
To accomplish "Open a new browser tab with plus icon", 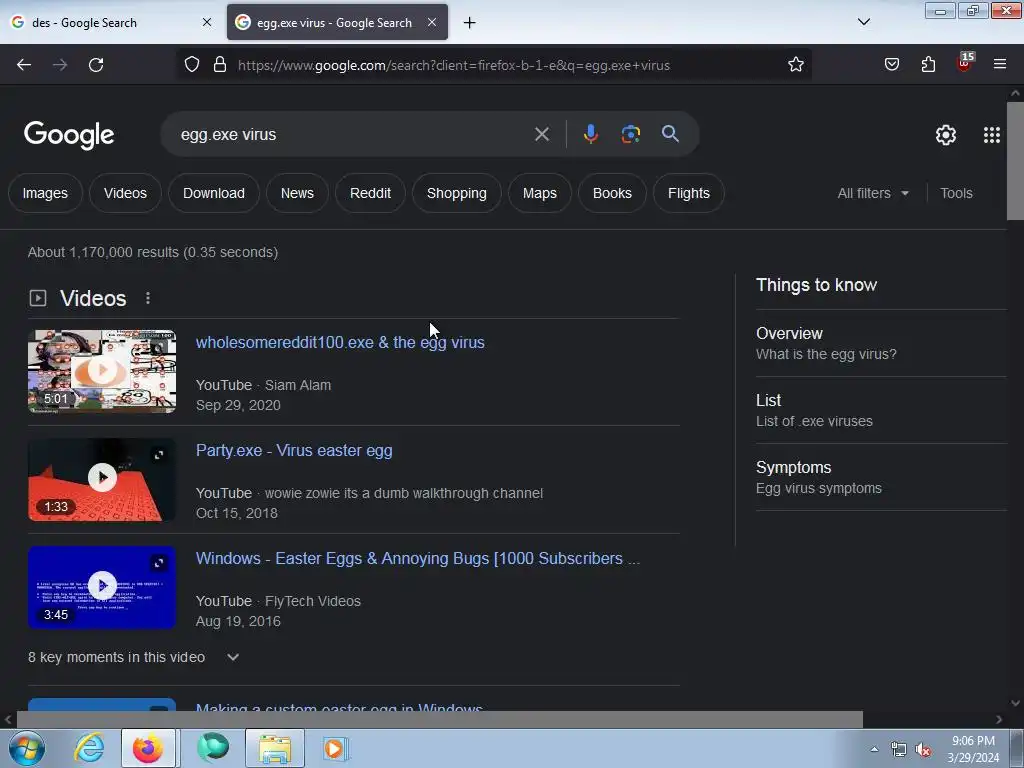I will tap(470, 23).
